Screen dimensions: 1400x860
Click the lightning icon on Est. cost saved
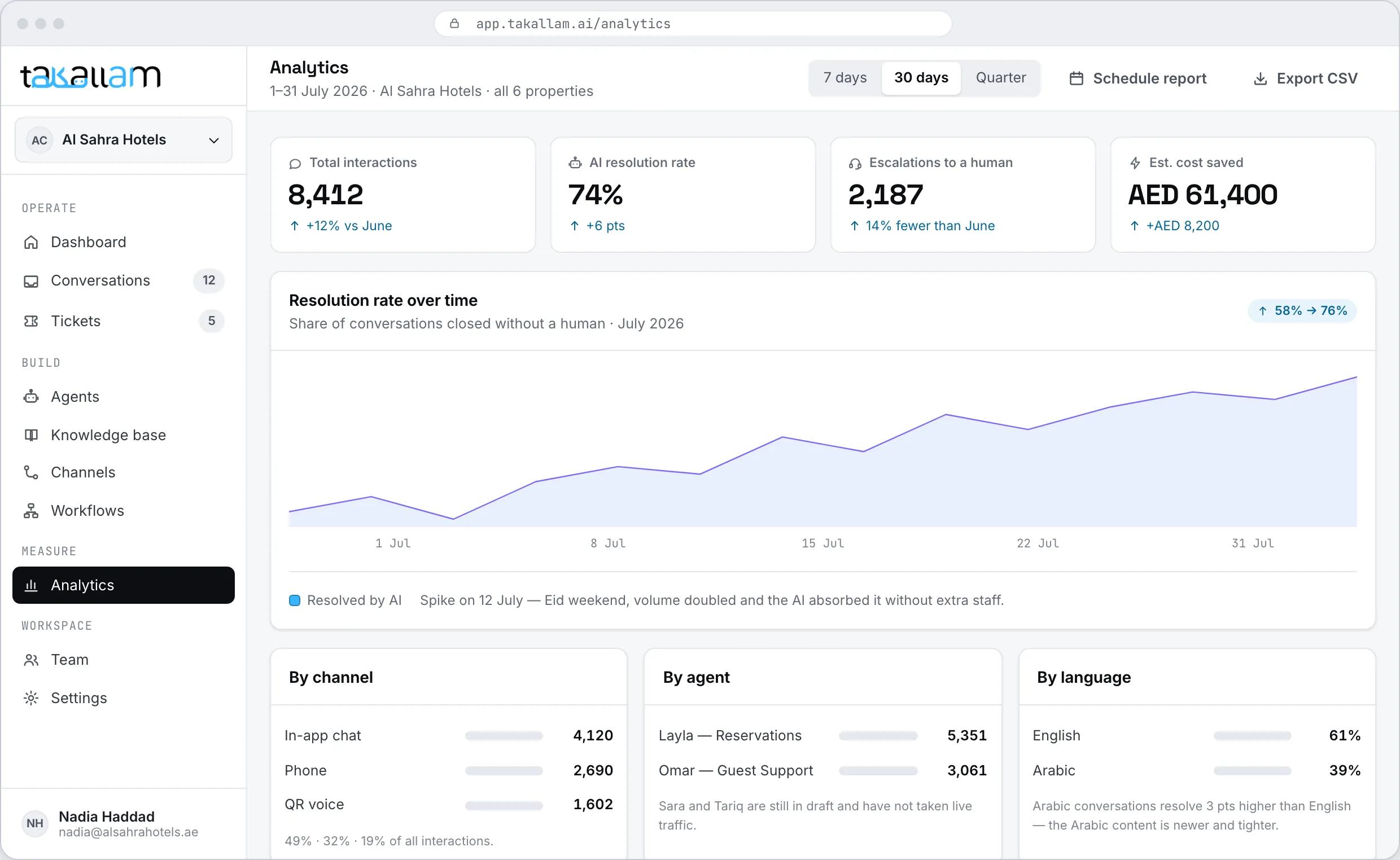tap(1135, 163)
